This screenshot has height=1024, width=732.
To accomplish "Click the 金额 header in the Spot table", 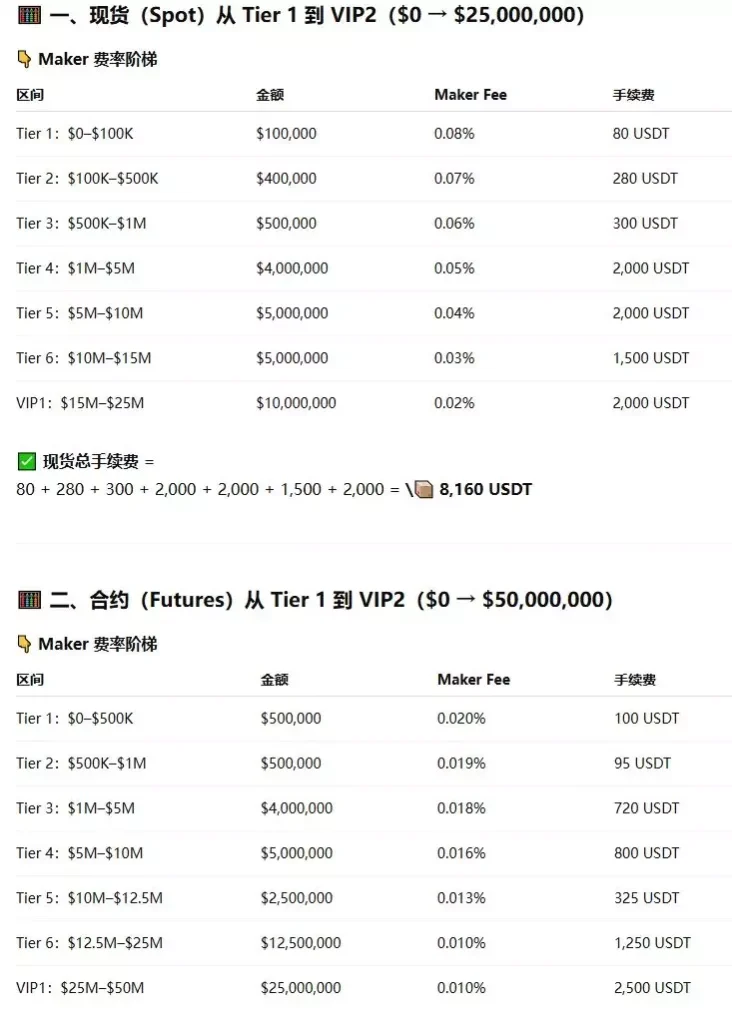I will point(270,95).
